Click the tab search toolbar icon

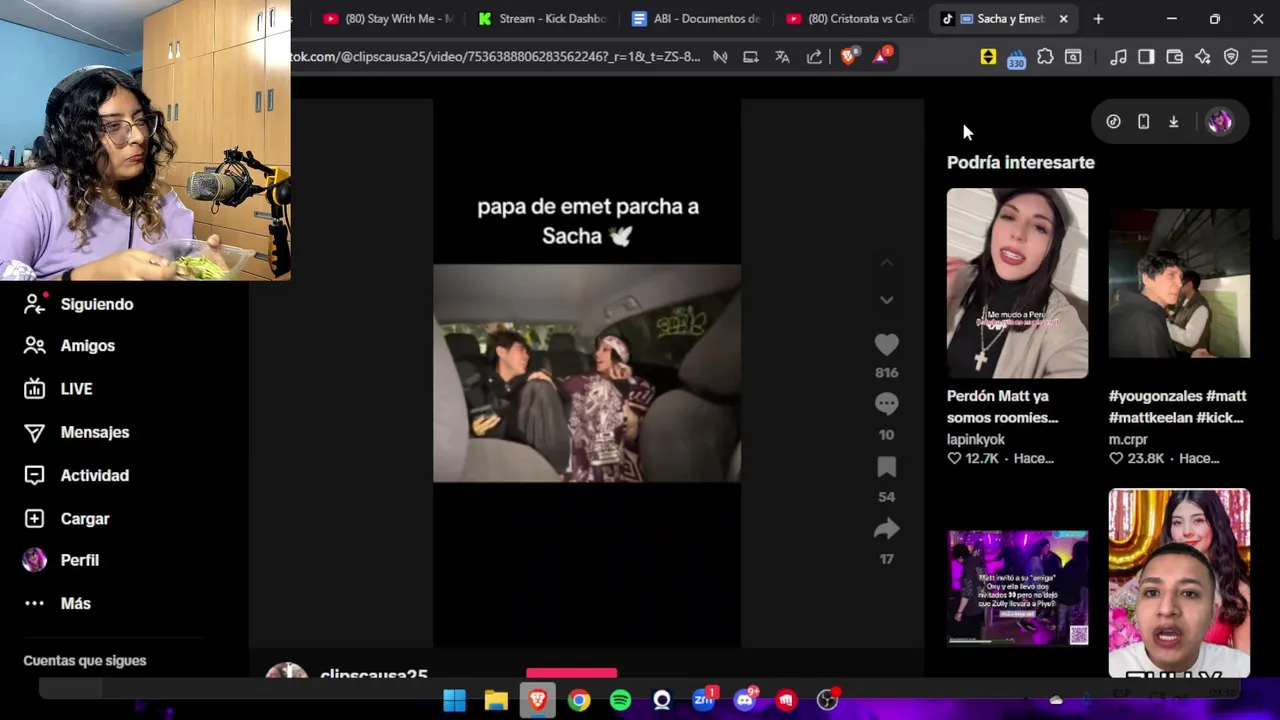click(x=1073, y=57)
